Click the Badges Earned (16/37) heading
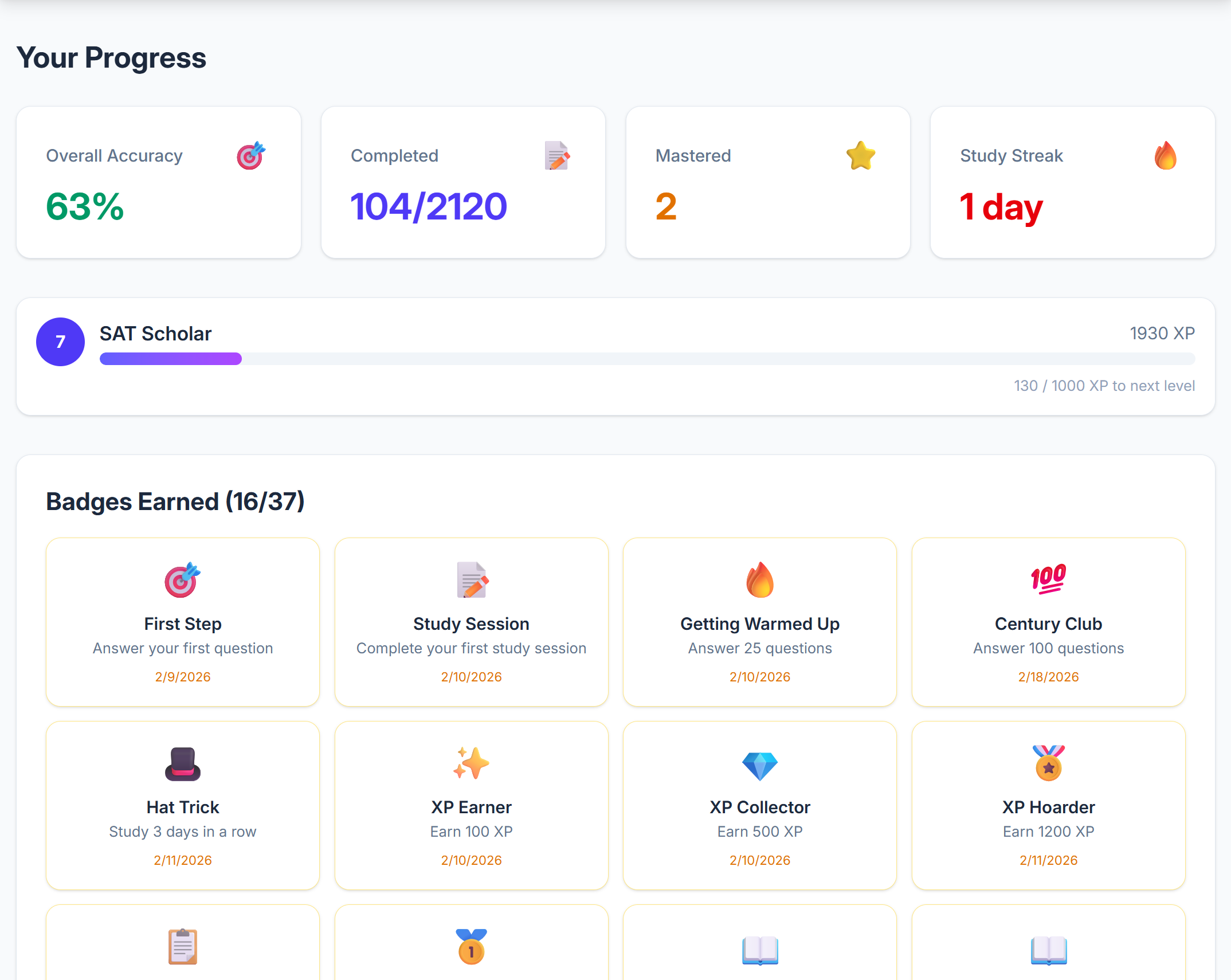This screenshot has height=980, width=1231. (175, 501)
